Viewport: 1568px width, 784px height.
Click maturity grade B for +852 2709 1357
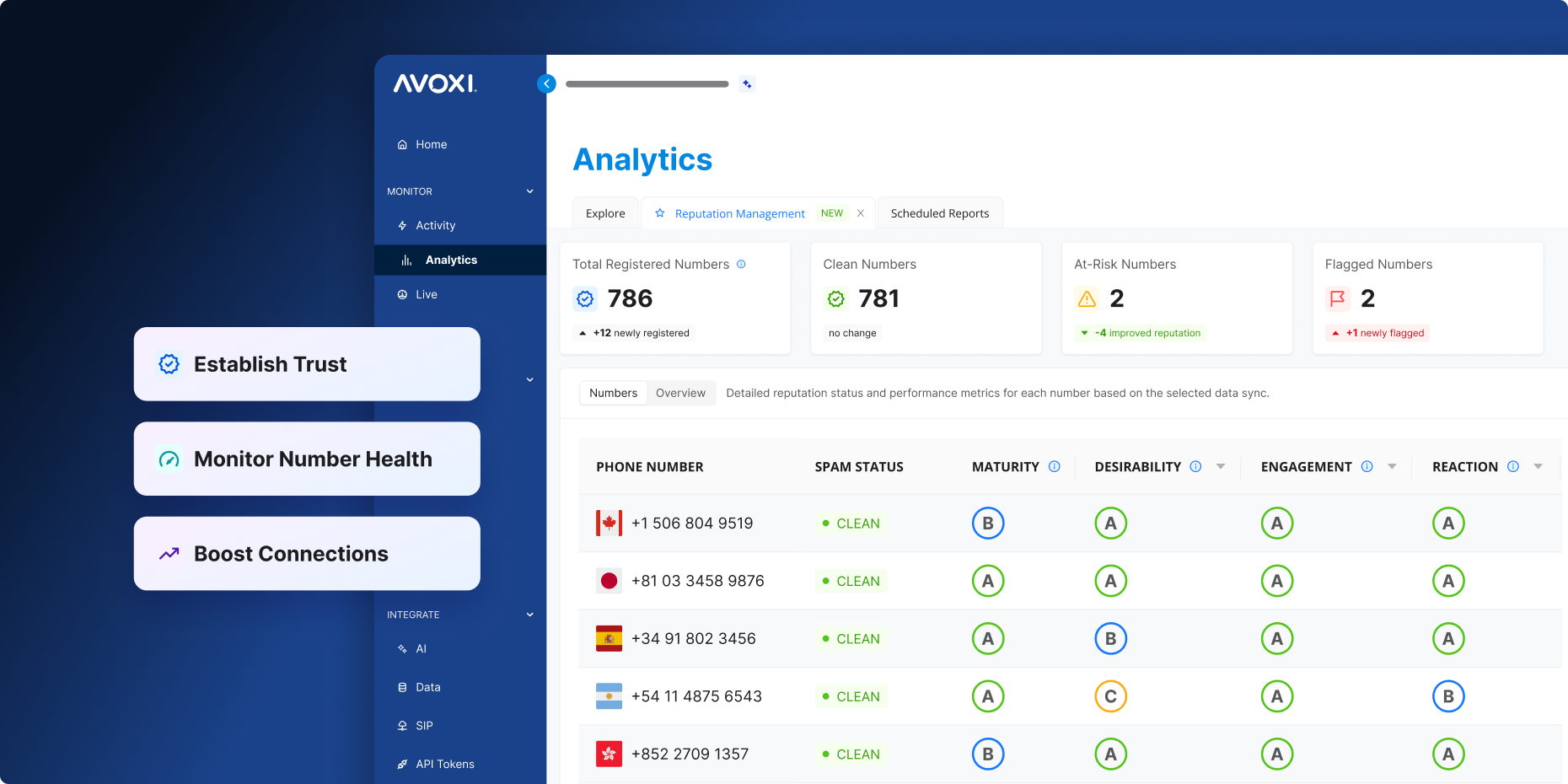click(x=988, y=754)
